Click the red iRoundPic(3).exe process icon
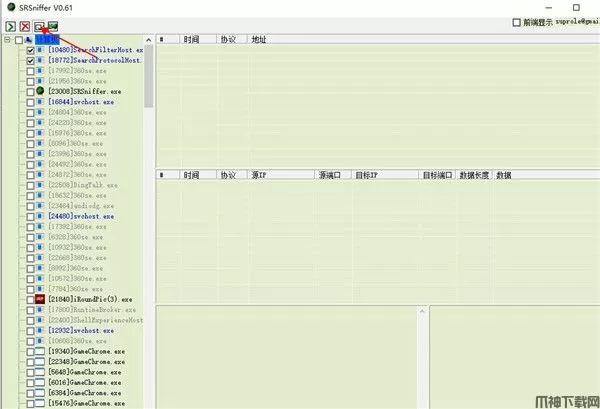 click(x=39, y=299)
